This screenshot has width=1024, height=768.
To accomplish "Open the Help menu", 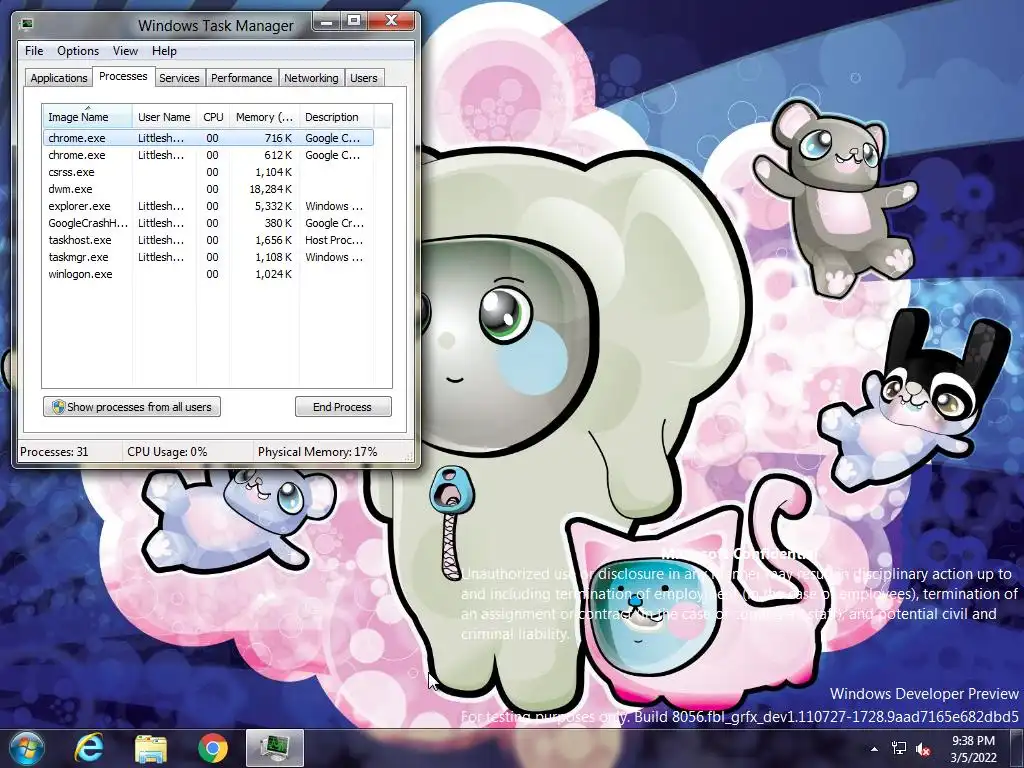I will (164, 51).
